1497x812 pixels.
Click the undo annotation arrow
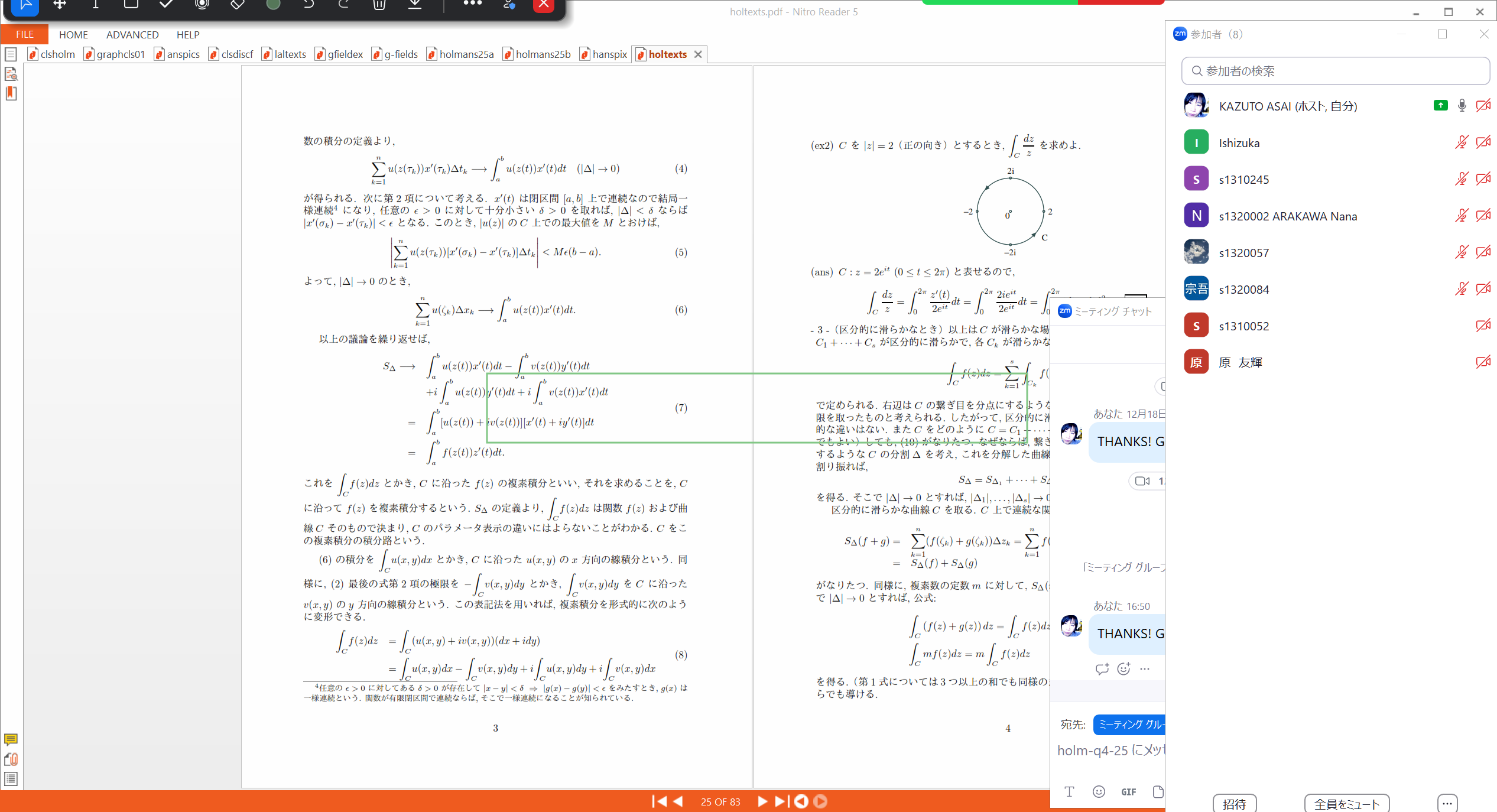click(x=308, y=5)
